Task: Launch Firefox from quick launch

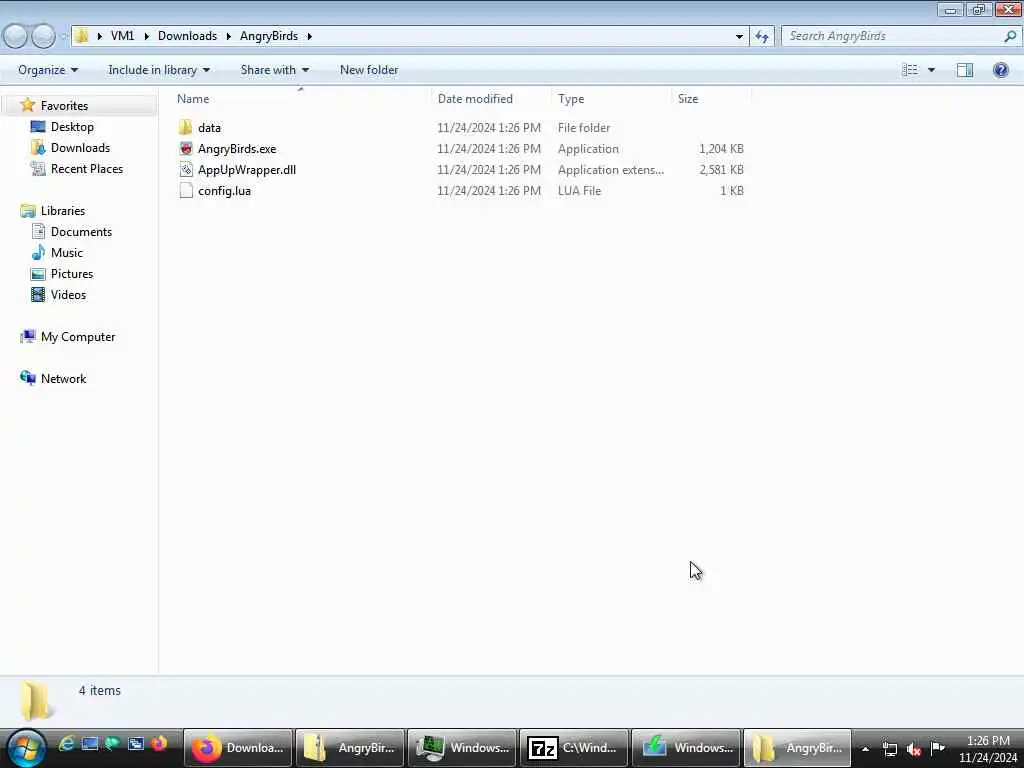Action: click(x=159, y=743)
